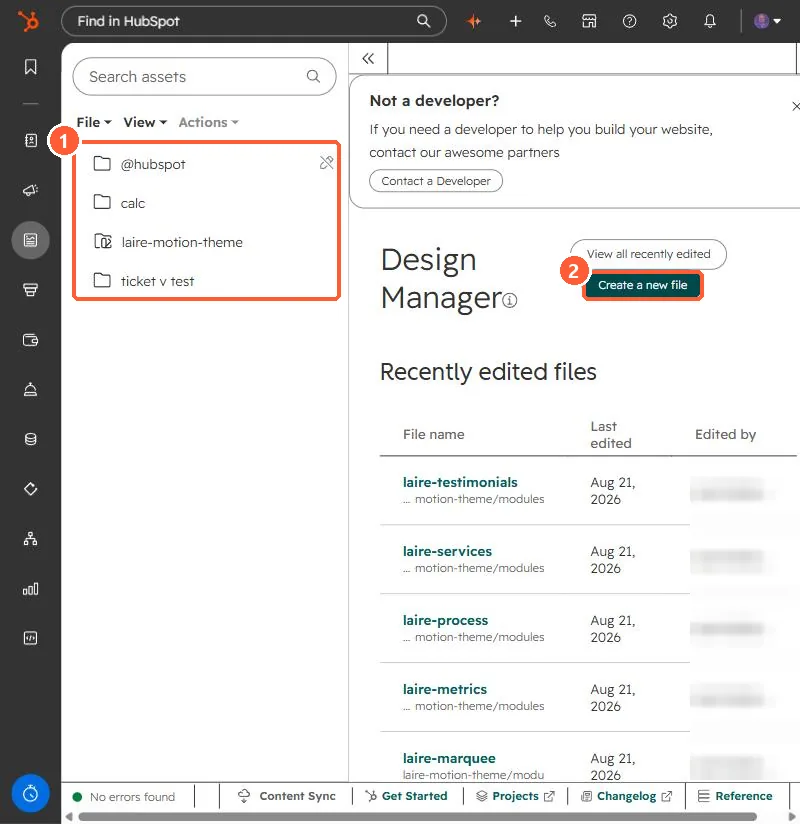Open Content Sync in the bottom bar

click(x=287, y=796)
